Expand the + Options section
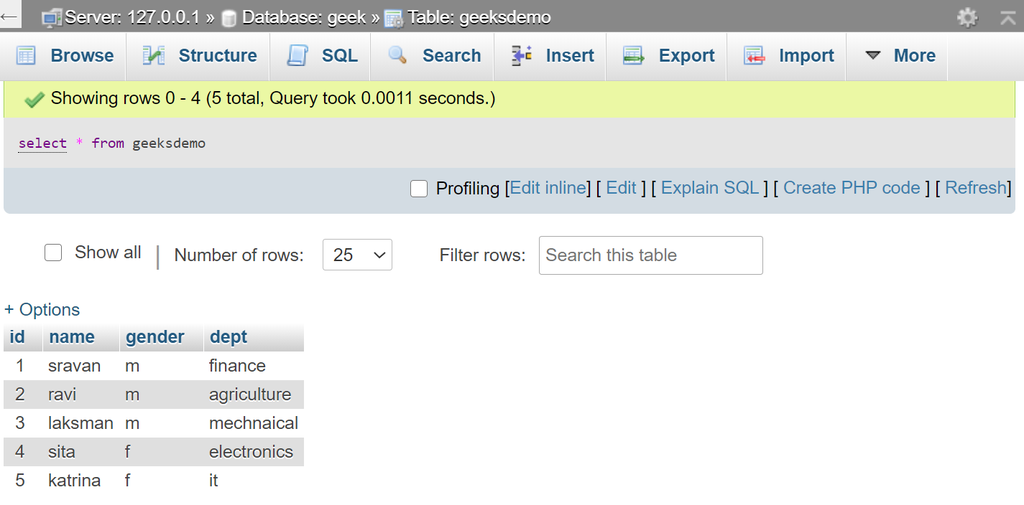Image resolution: width=1024 pixels, height=505 pixels. (x=42, y=310)
